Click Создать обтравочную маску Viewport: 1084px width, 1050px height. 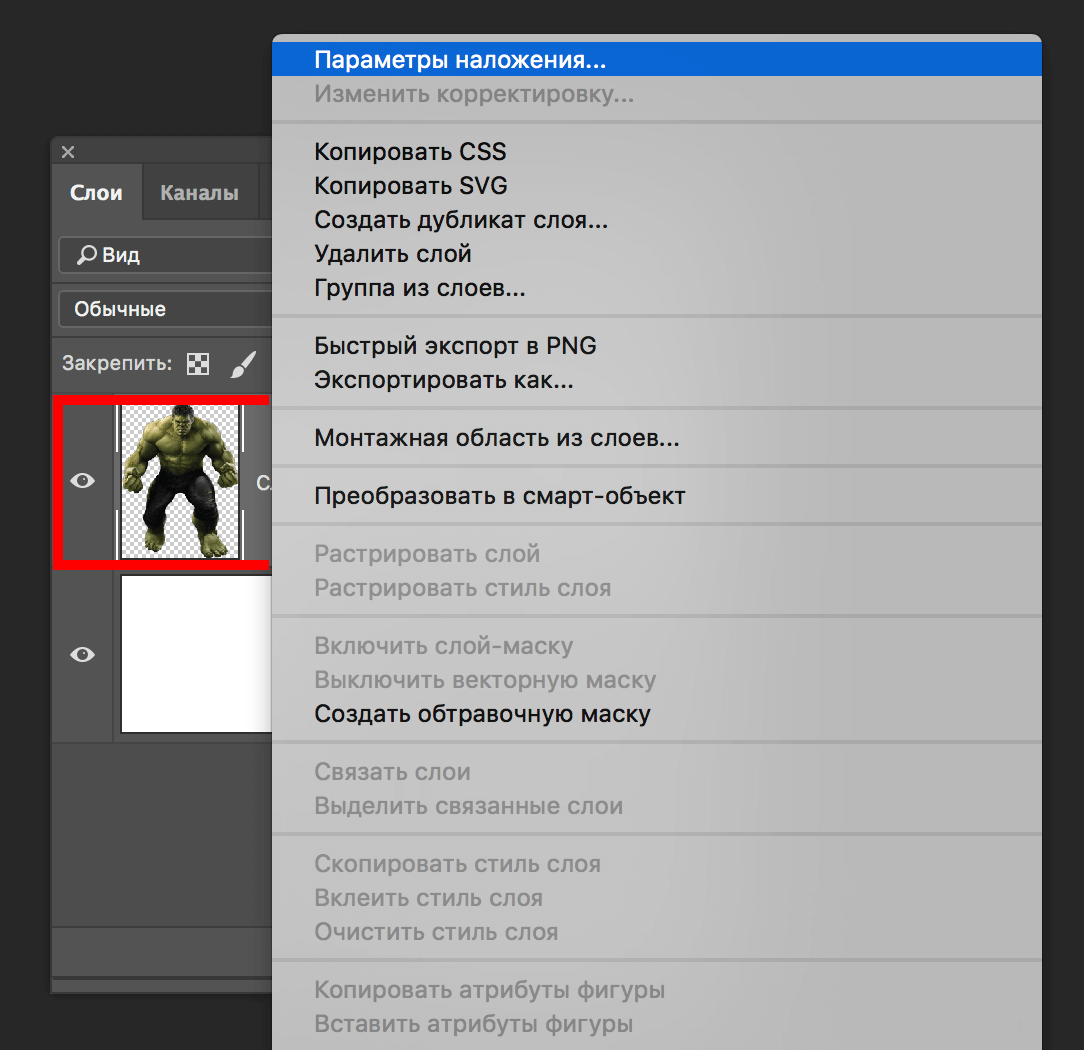[482, 714]
